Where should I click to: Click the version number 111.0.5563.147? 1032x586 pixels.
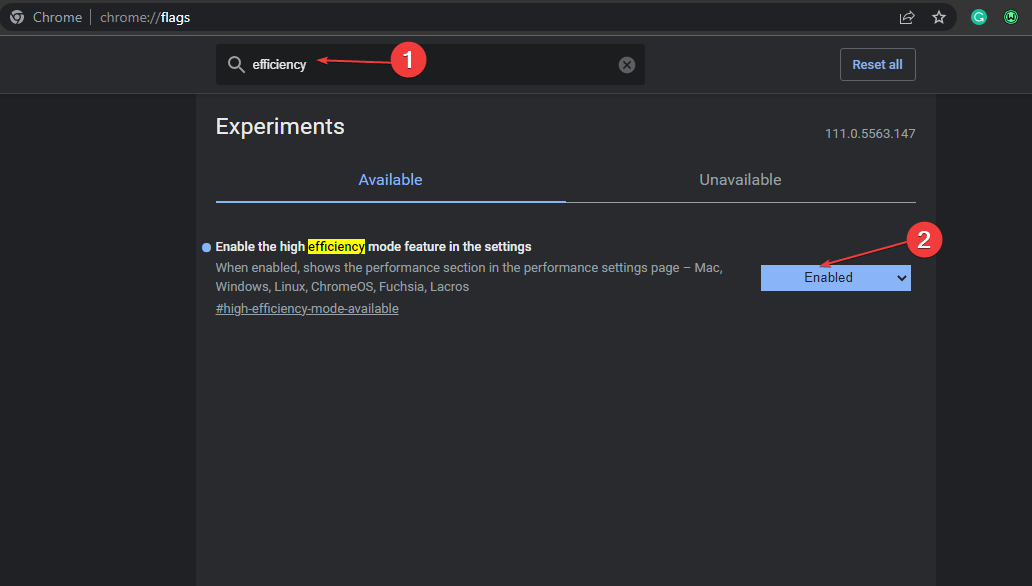tap(870, 134)
